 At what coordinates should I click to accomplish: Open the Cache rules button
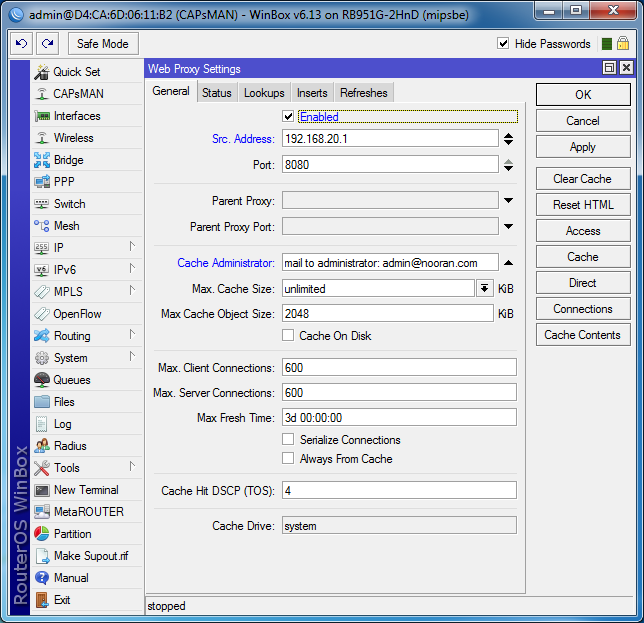coord(583,257)
